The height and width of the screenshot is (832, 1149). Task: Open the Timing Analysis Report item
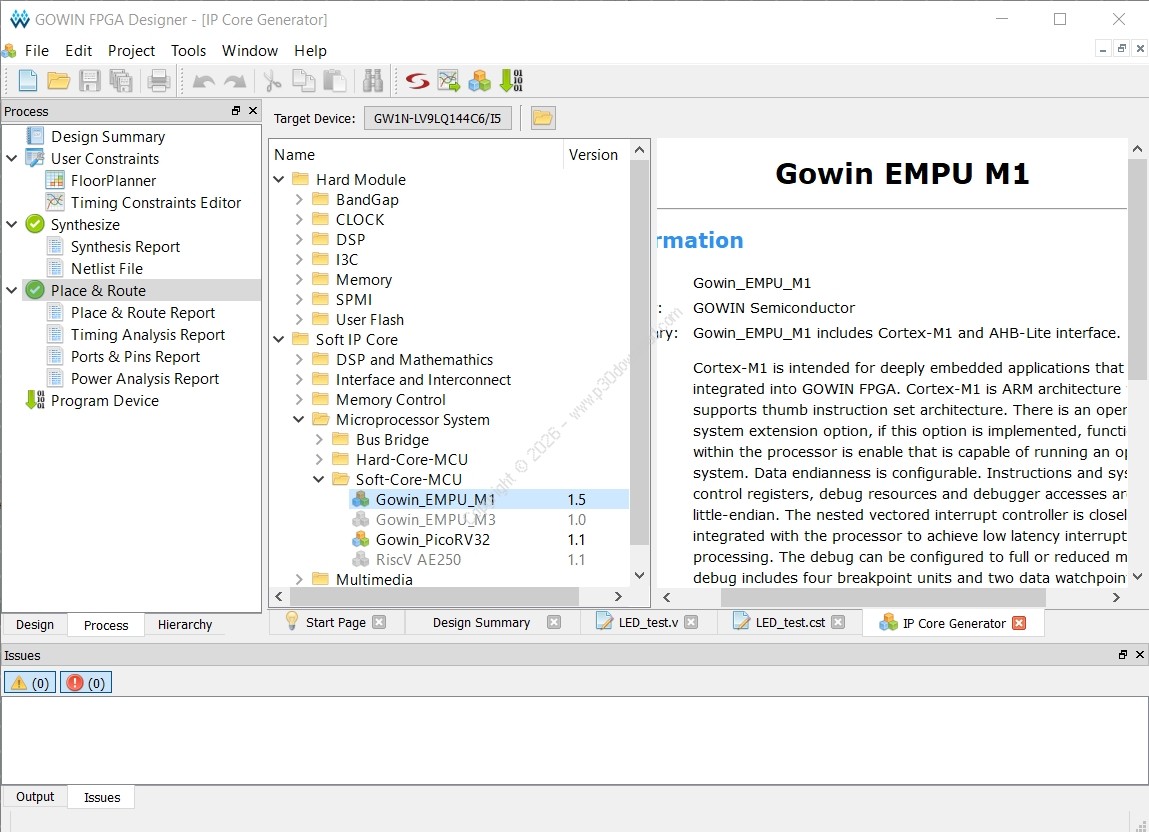pyautogui.click(x=148, y=334)
